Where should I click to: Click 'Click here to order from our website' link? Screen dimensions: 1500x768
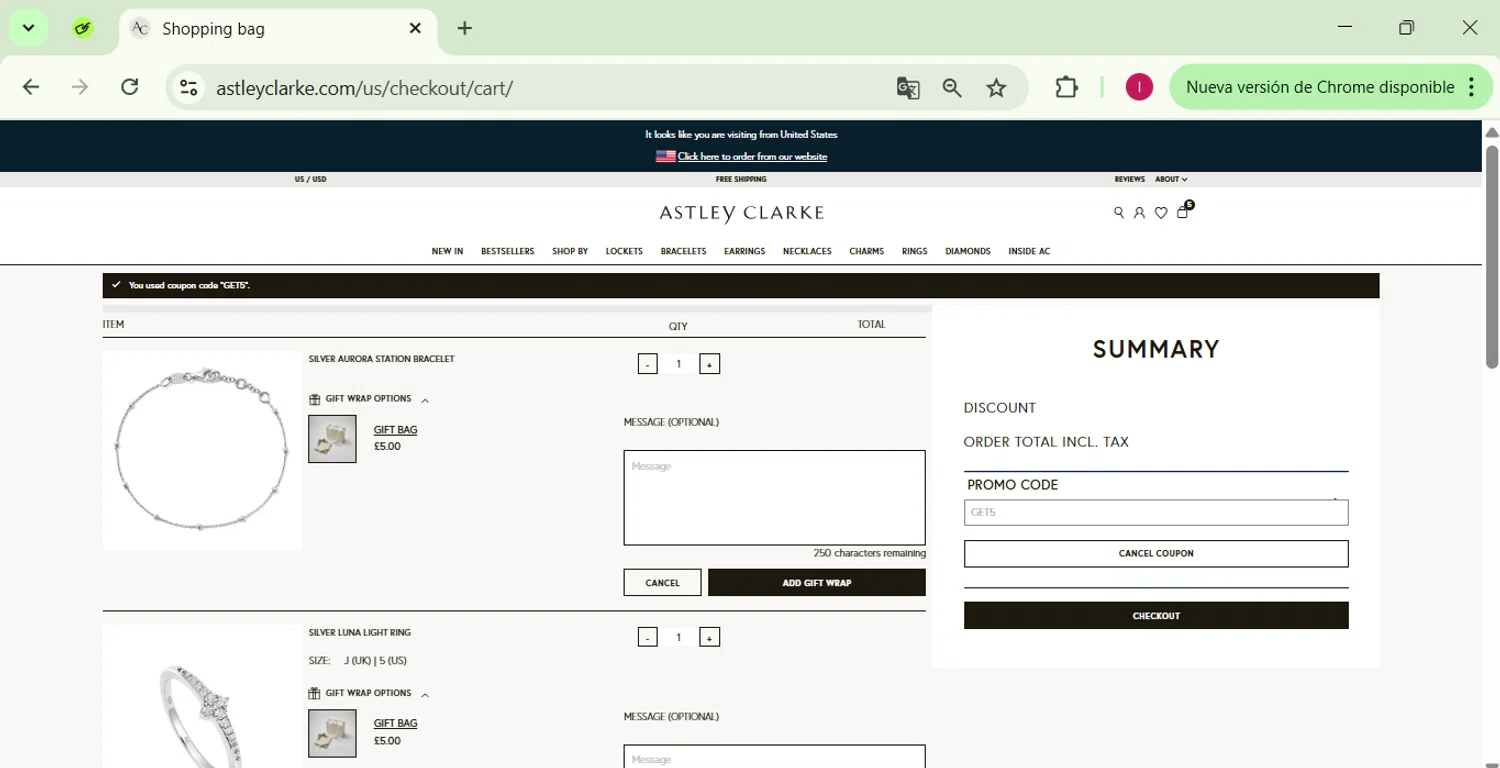coord(752,157)
